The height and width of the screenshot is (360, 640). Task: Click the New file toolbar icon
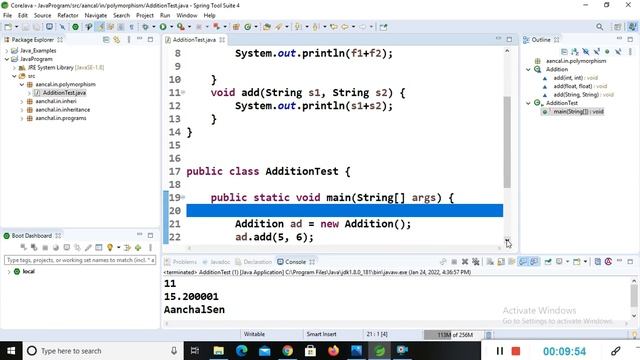tap(8, 27)
